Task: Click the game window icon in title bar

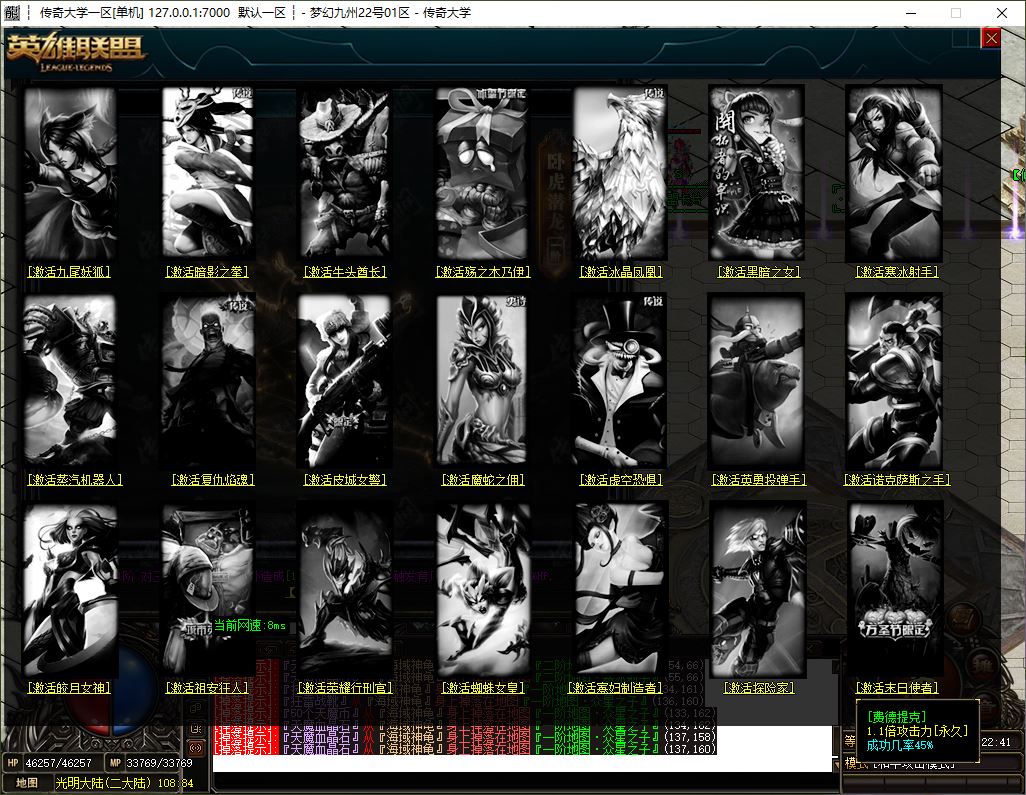Action: 12,12
